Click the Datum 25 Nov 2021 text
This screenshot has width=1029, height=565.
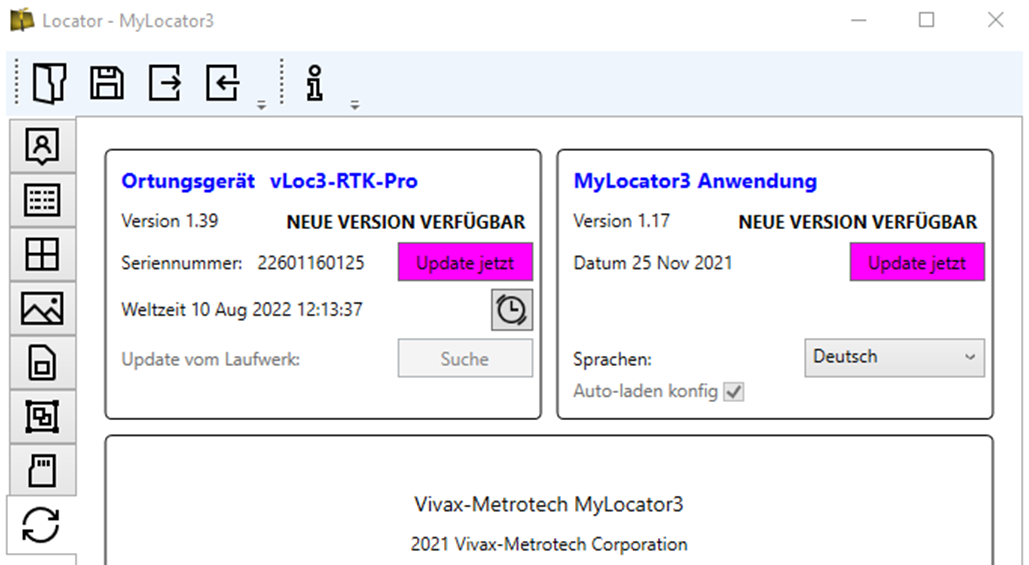(x=652, y=263)
